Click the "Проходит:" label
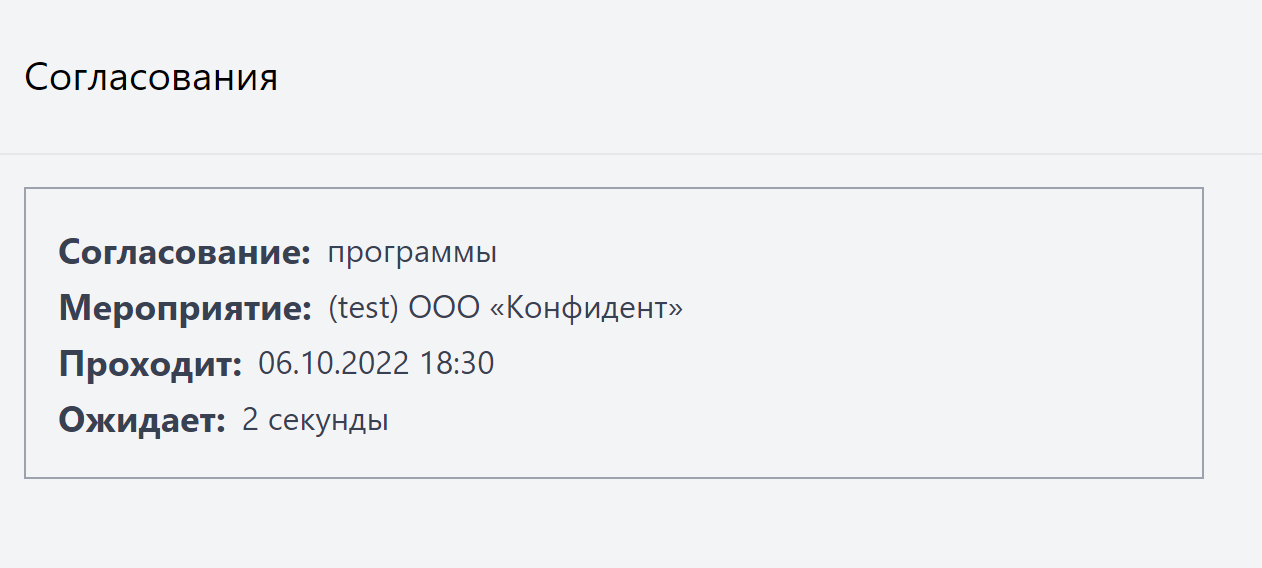This screenshot has width=1262, height=568. [150, 364]
